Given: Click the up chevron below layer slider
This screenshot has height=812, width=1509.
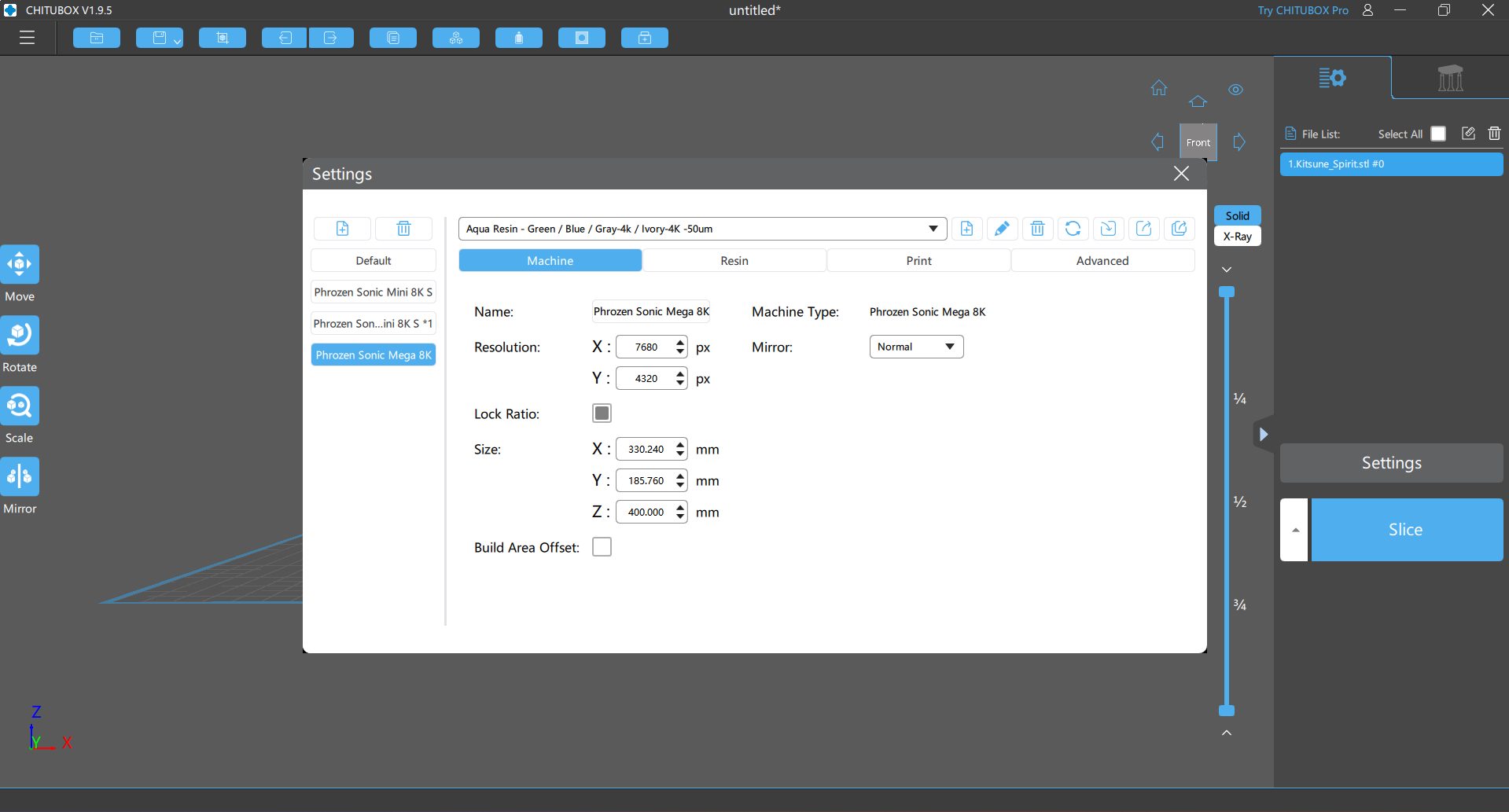Looking at the screenshot, I should point(1227,733).
